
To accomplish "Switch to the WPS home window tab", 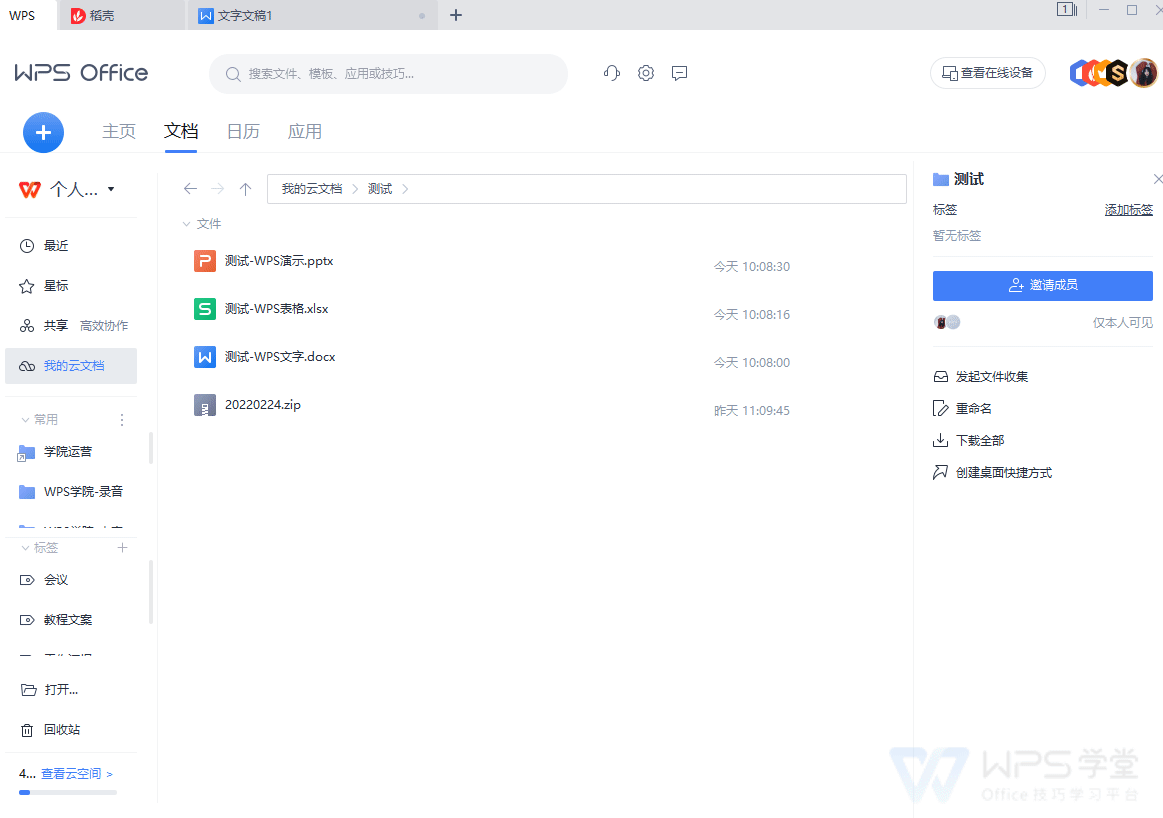I will tap(27, 16).
